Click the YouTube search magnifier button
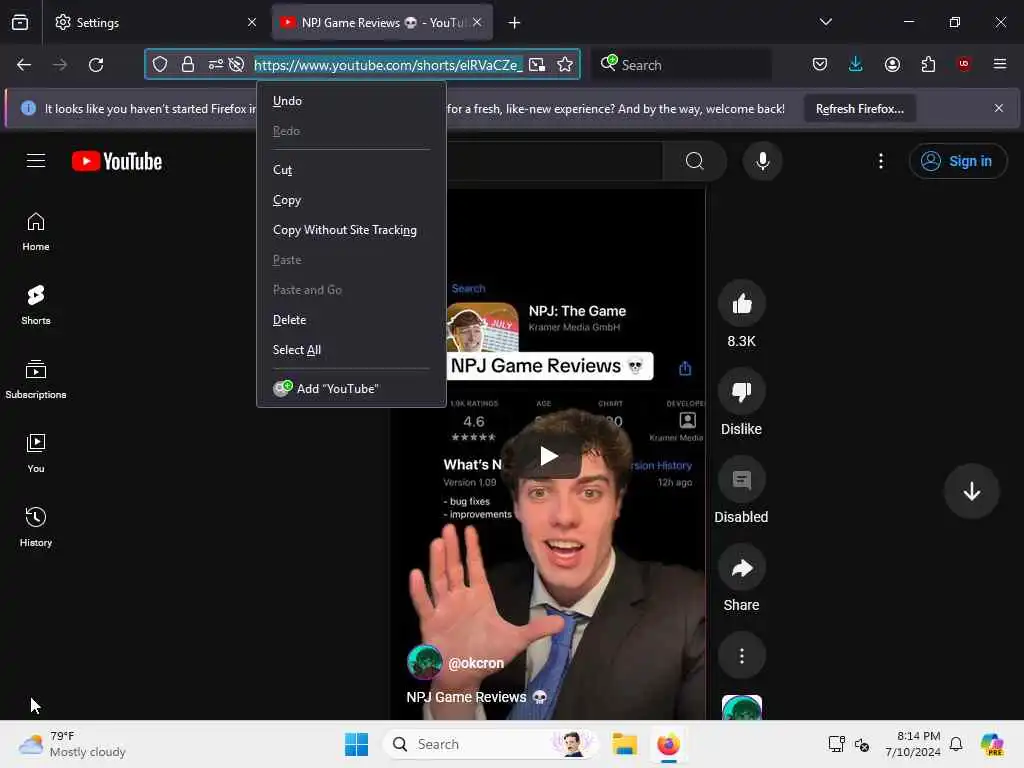Viewport: 1024px width, 768px height. tap(695, 161)
